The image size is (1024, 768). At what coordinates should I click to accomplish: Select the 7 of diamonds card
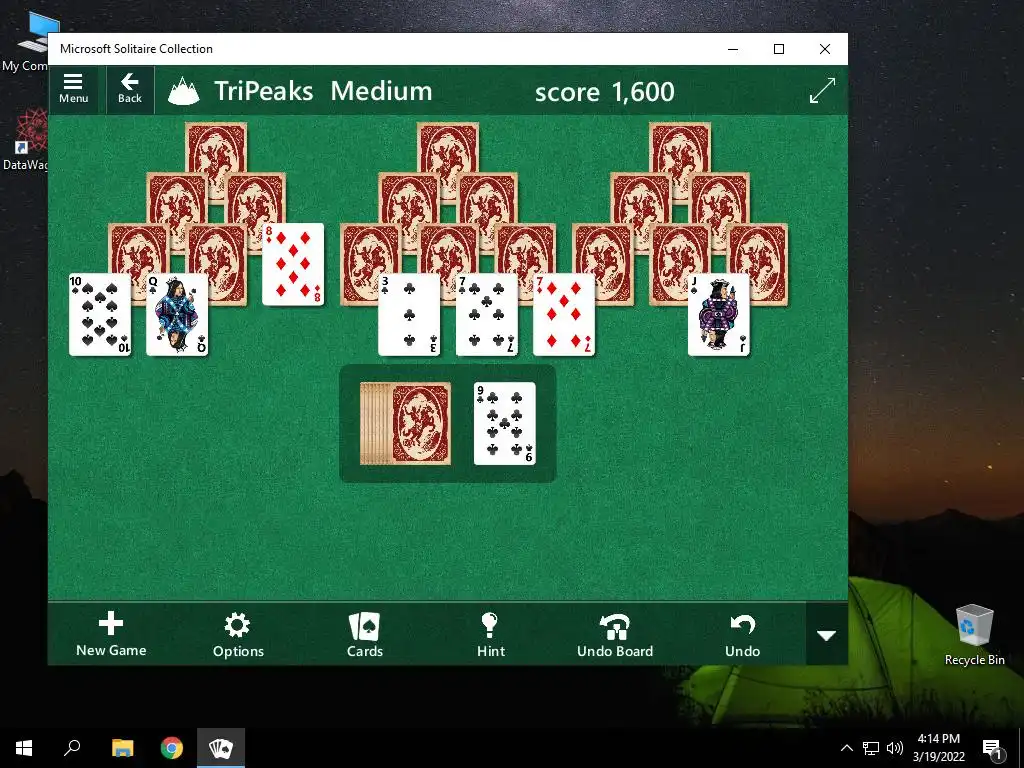564,315
